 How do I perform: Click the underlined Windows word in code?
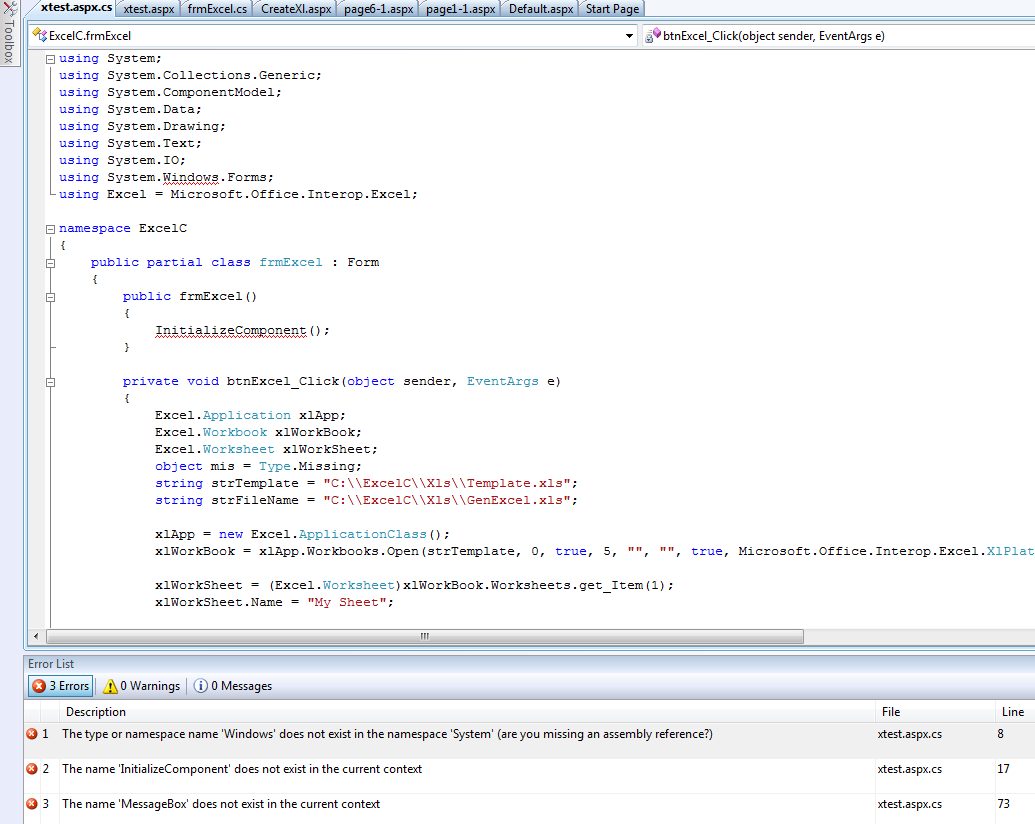(x=190, y=178)
